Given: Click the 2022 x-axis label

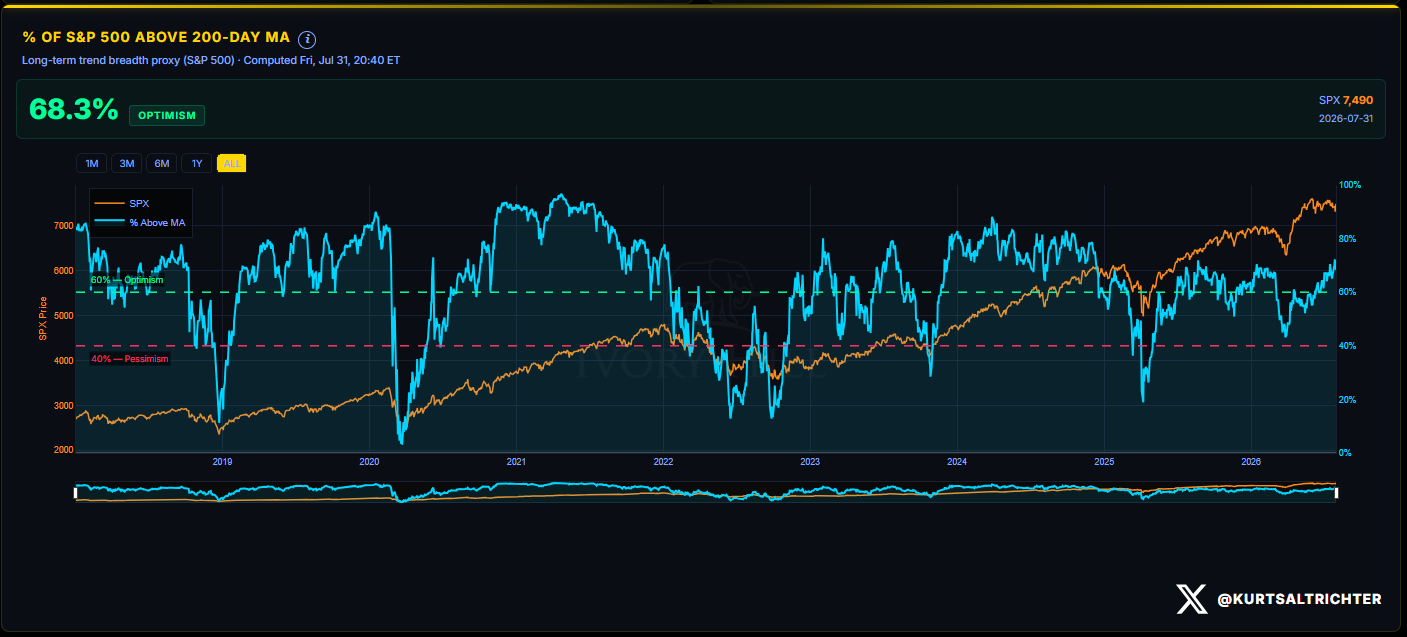Looking at the screenshot, I should (x=663, y=462).
